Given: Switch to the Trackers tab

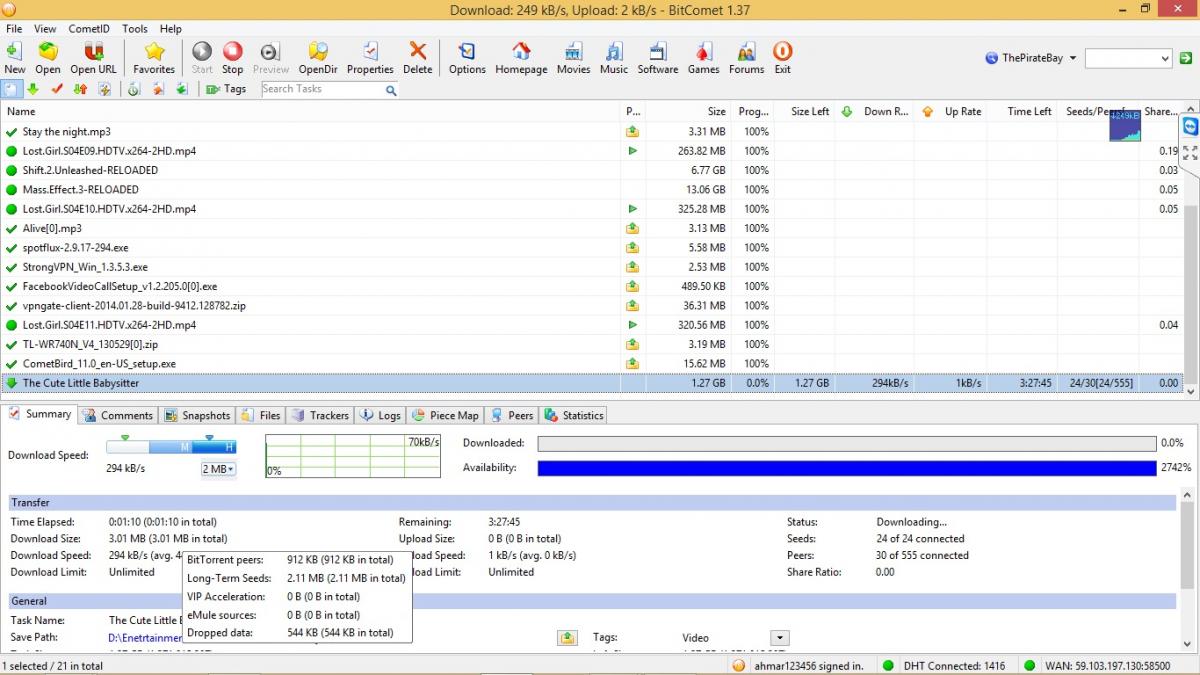Looking at the screenshot, I should click(x=320, y=415).
